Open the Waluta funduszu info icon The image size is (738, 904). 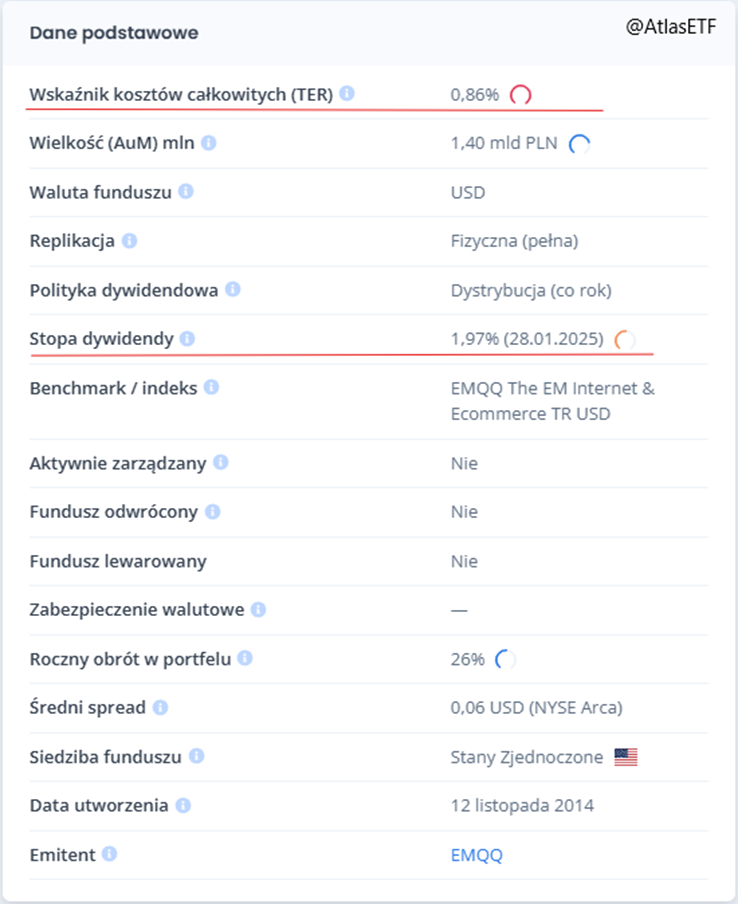[185, 192]
